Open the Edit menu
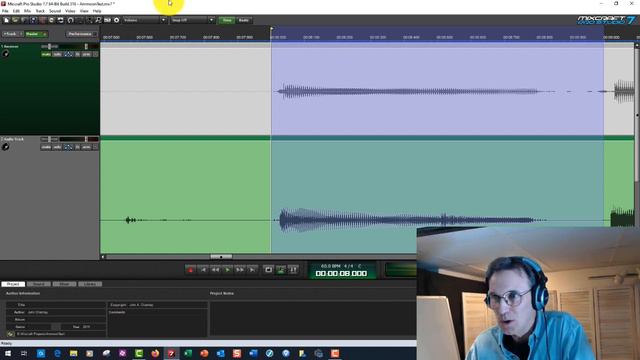 pos(16,11)
